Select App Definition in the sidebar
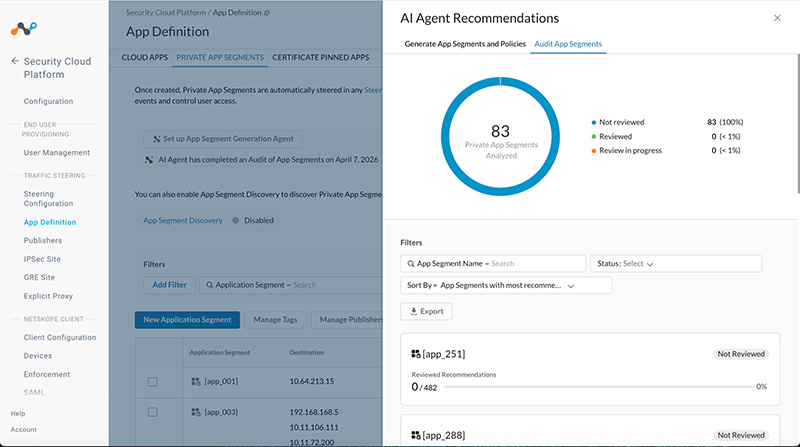This screenshot has width=800, height=447. [x=50, y=222]
